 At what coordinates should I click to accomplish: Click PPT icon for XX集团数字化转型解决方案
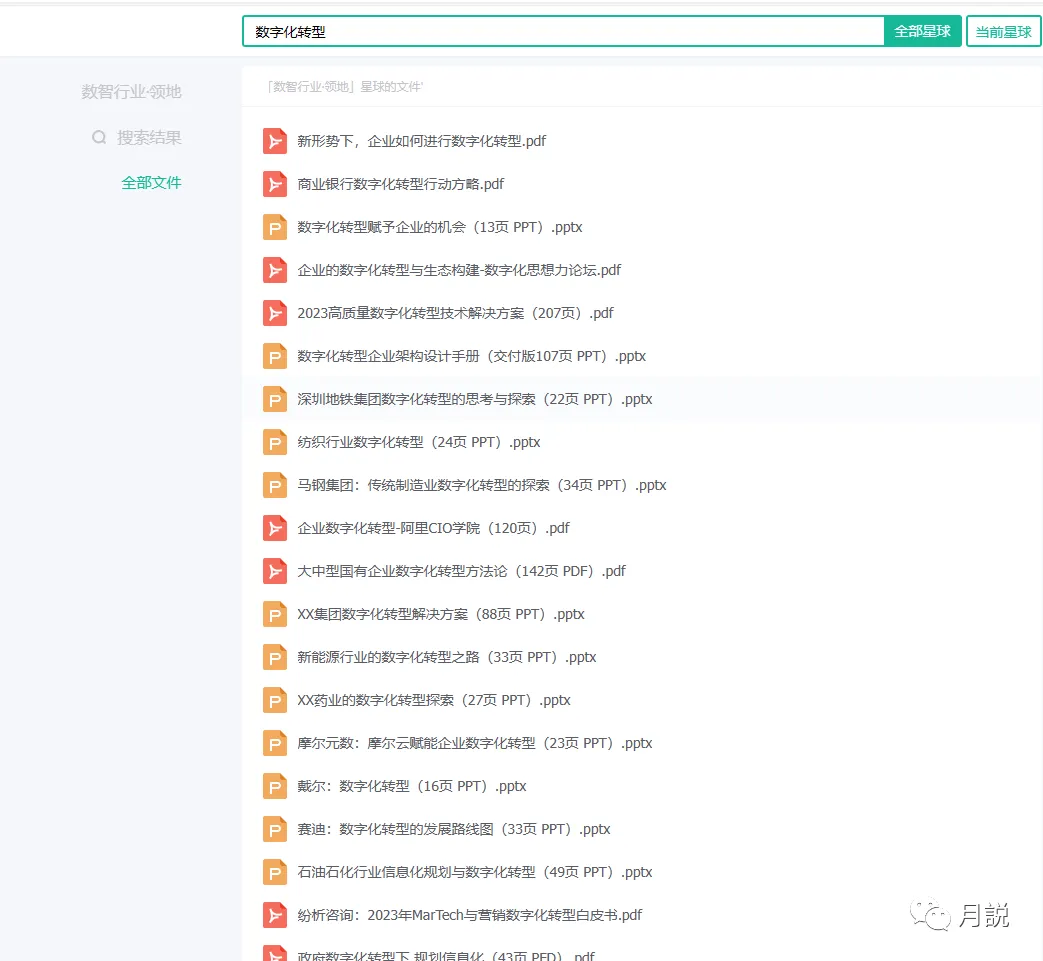pyautogui.click(x=275, y=614)
